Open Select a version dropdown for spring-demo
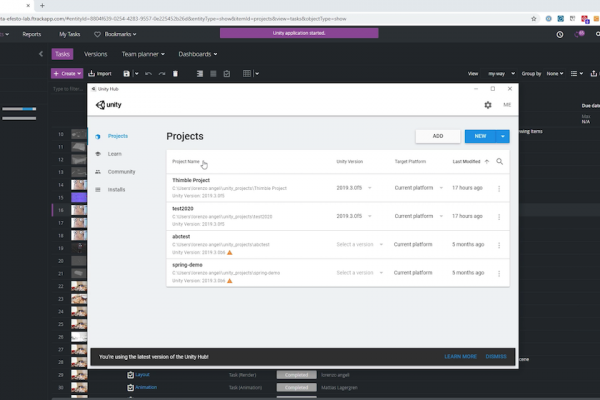600x400 pixels. tap(359, 273)
